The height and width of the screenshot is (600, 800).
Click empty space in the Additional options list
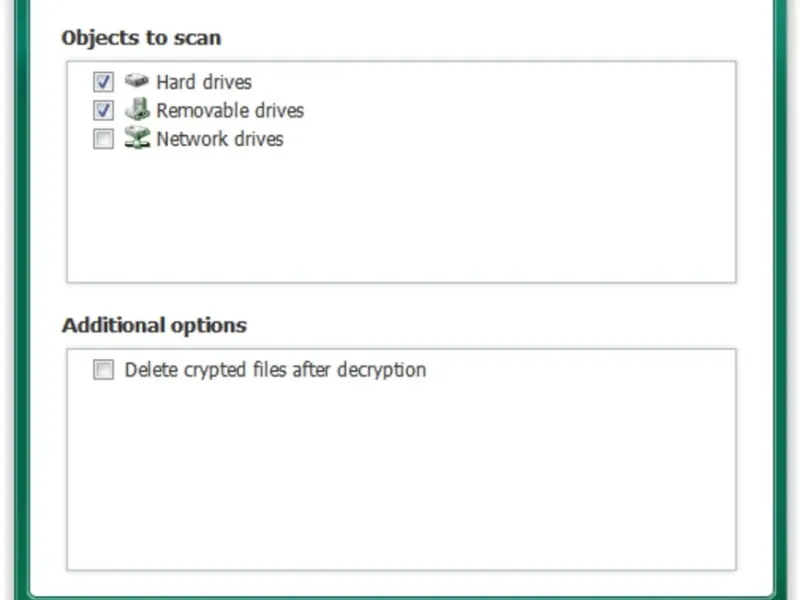coord(400,470)
